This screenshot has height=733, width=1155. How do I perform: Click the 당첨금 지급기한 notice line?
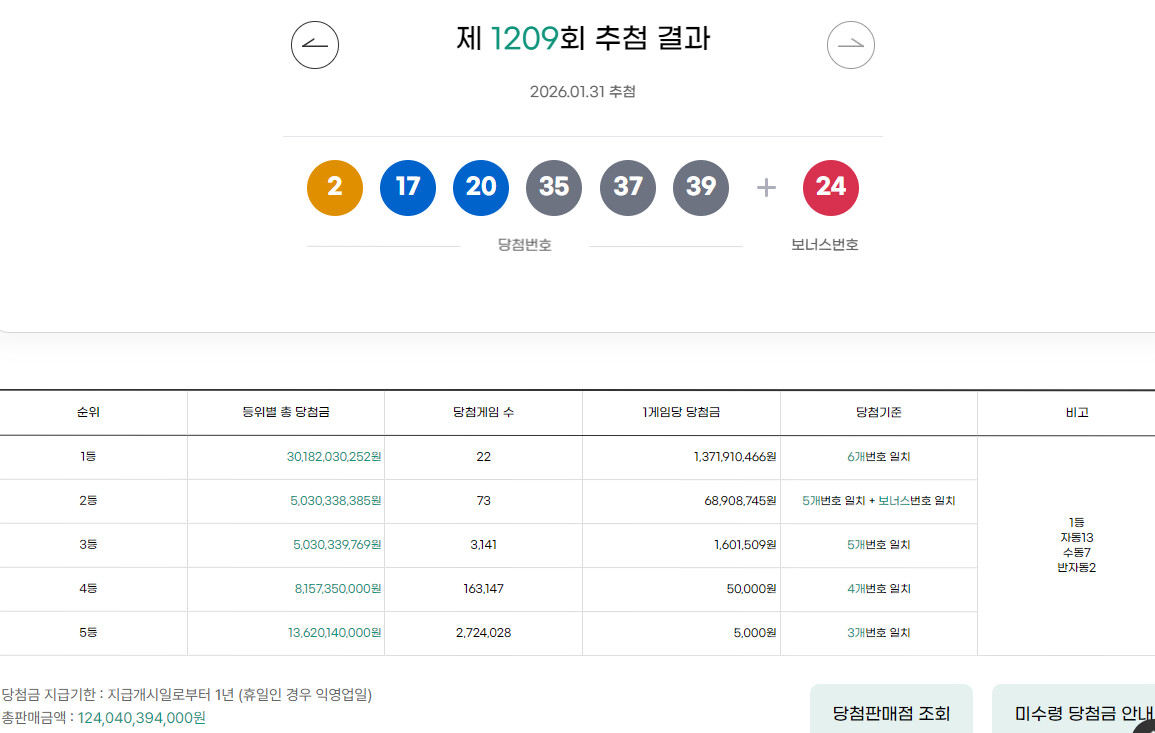(186, 695)
